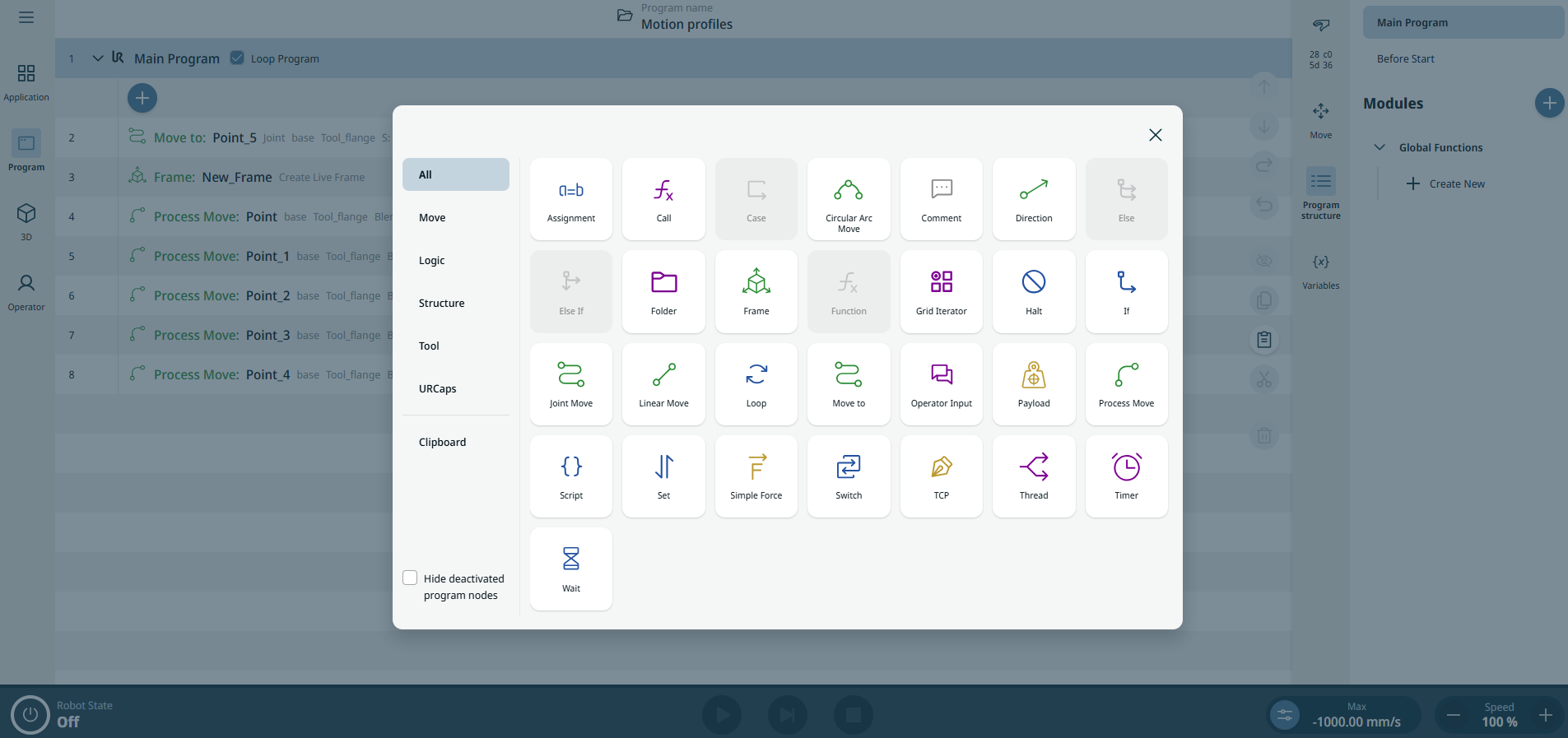Switch to the URCaps category
The width and height of the screenshot is (1568, 738).
tap(437, 388)
